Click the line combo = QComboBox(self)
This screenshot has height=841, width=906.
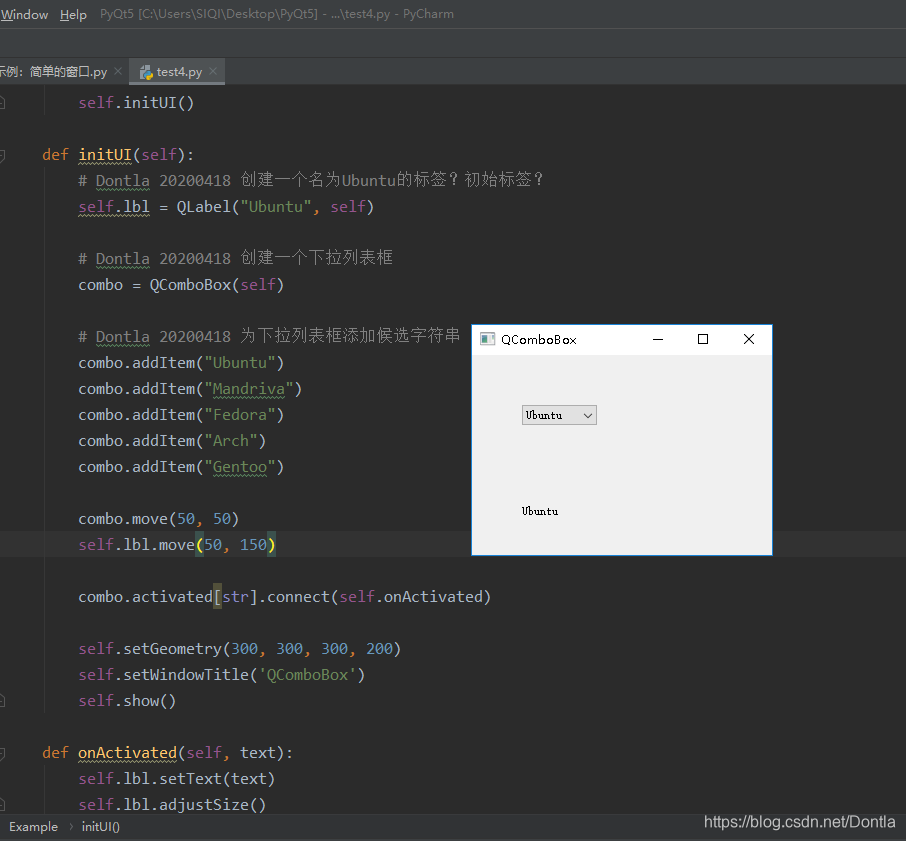[x=181, y=285]
